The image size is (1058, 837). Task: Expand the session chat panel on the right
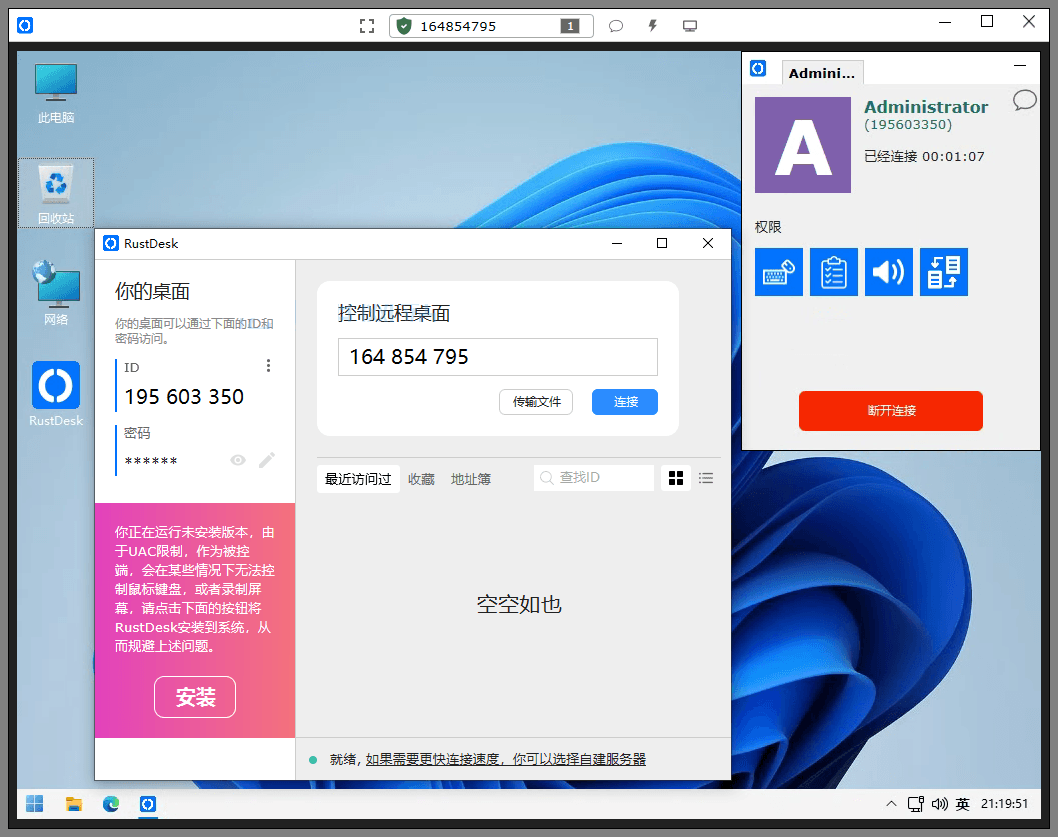1024,100
